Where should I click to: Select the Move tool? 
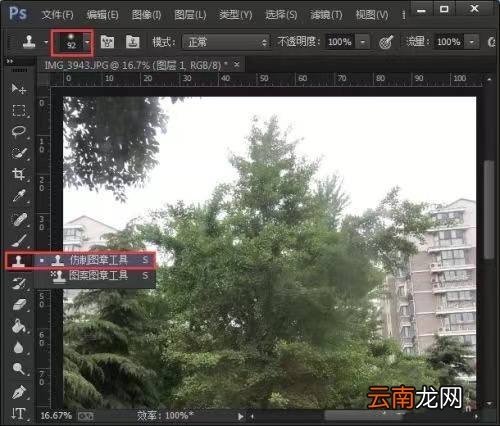[x=18, y=89]
